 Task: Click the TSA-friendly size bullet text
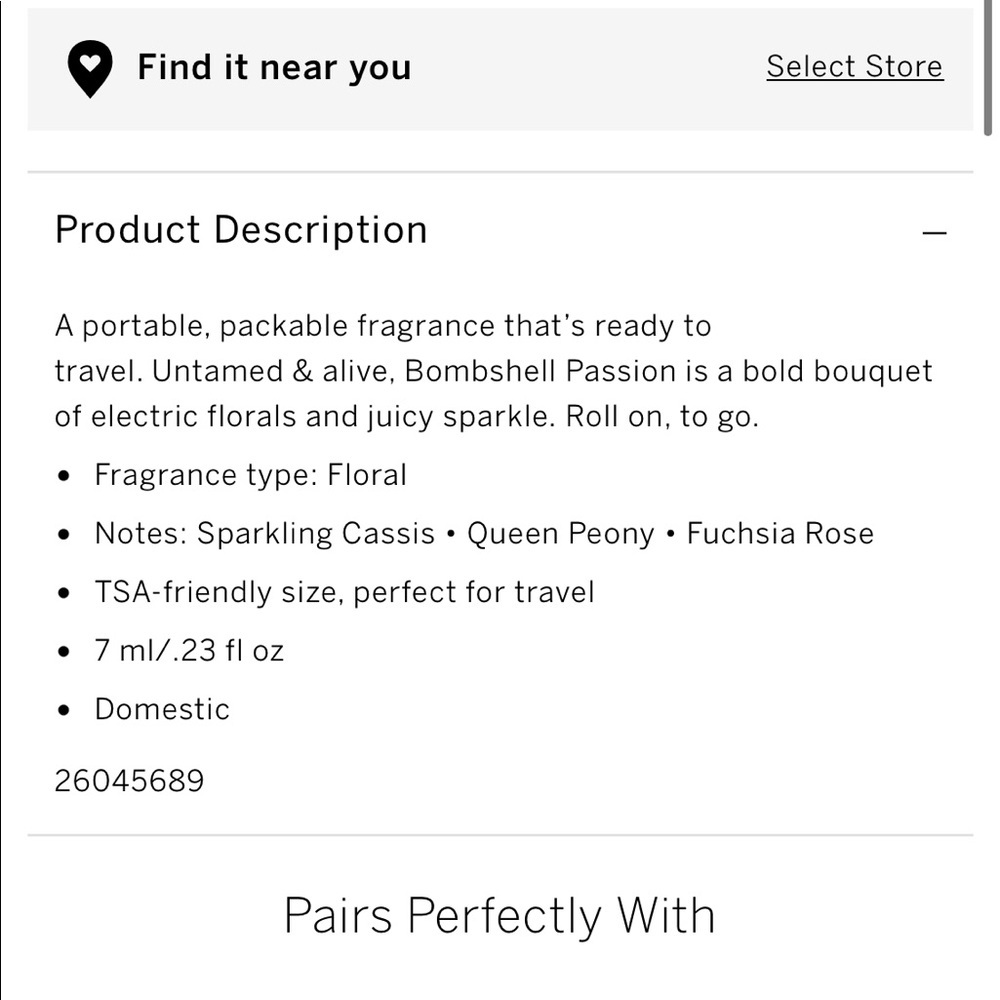(344, 592)
